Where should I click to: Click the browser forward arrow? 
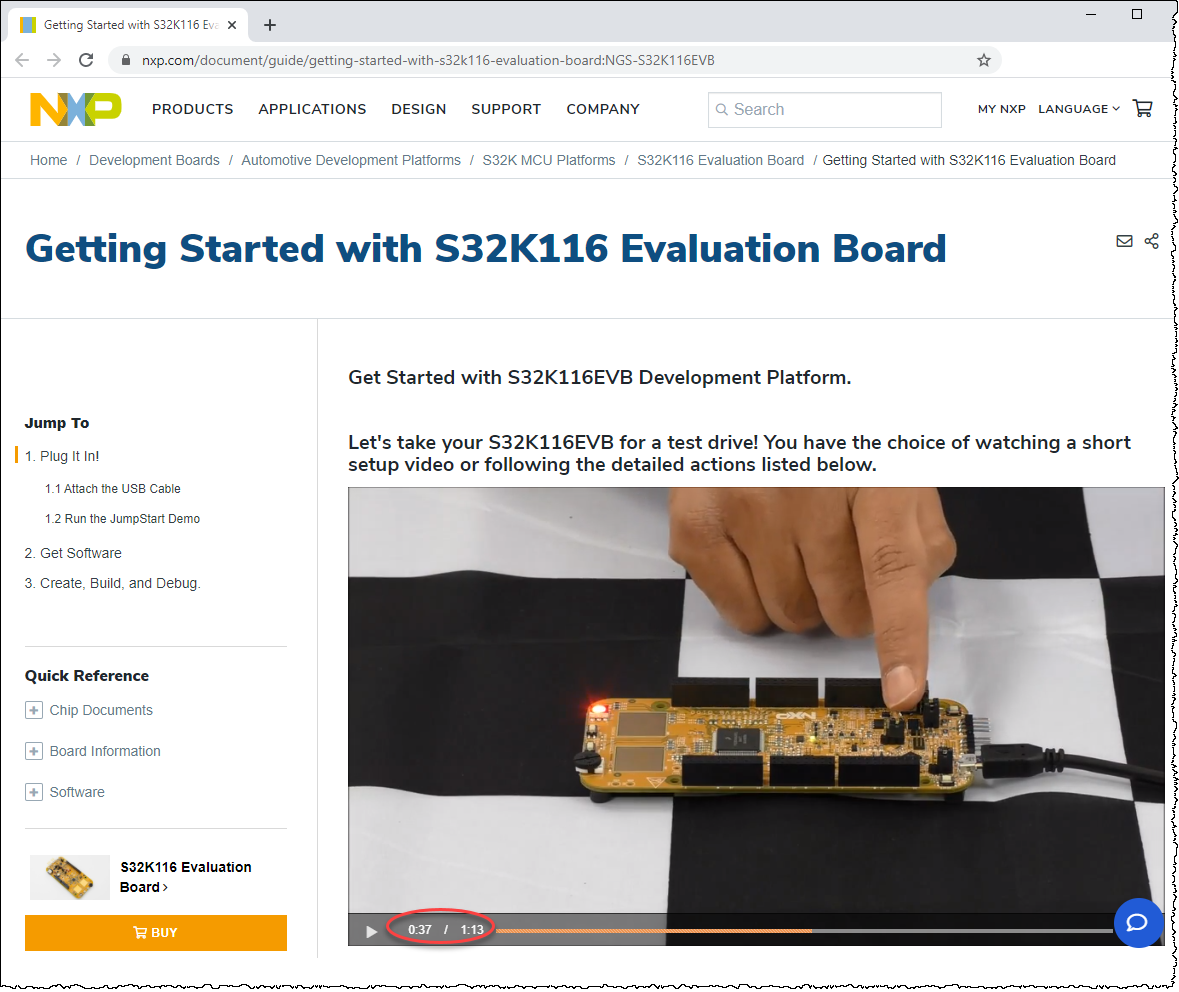(x=54, y=60)
